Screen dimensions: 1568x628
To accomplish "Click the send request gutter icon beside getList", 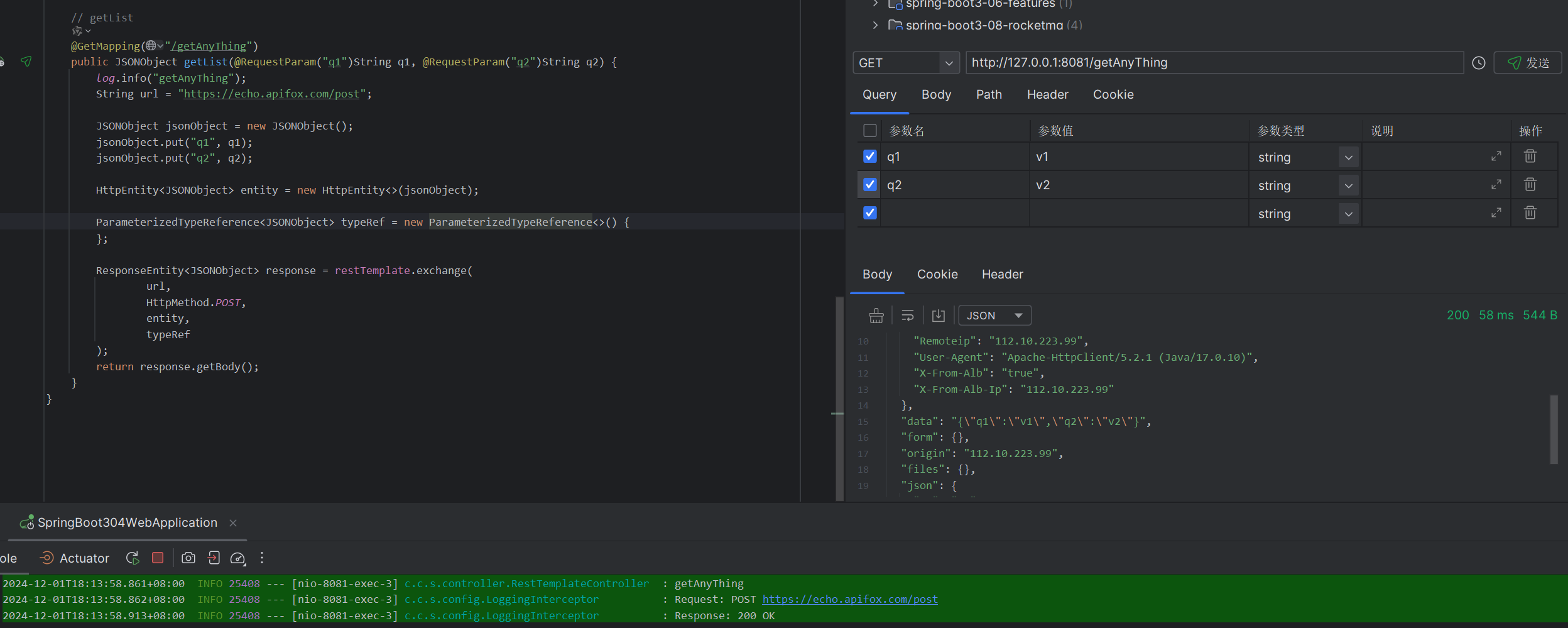I will (26, 62).
